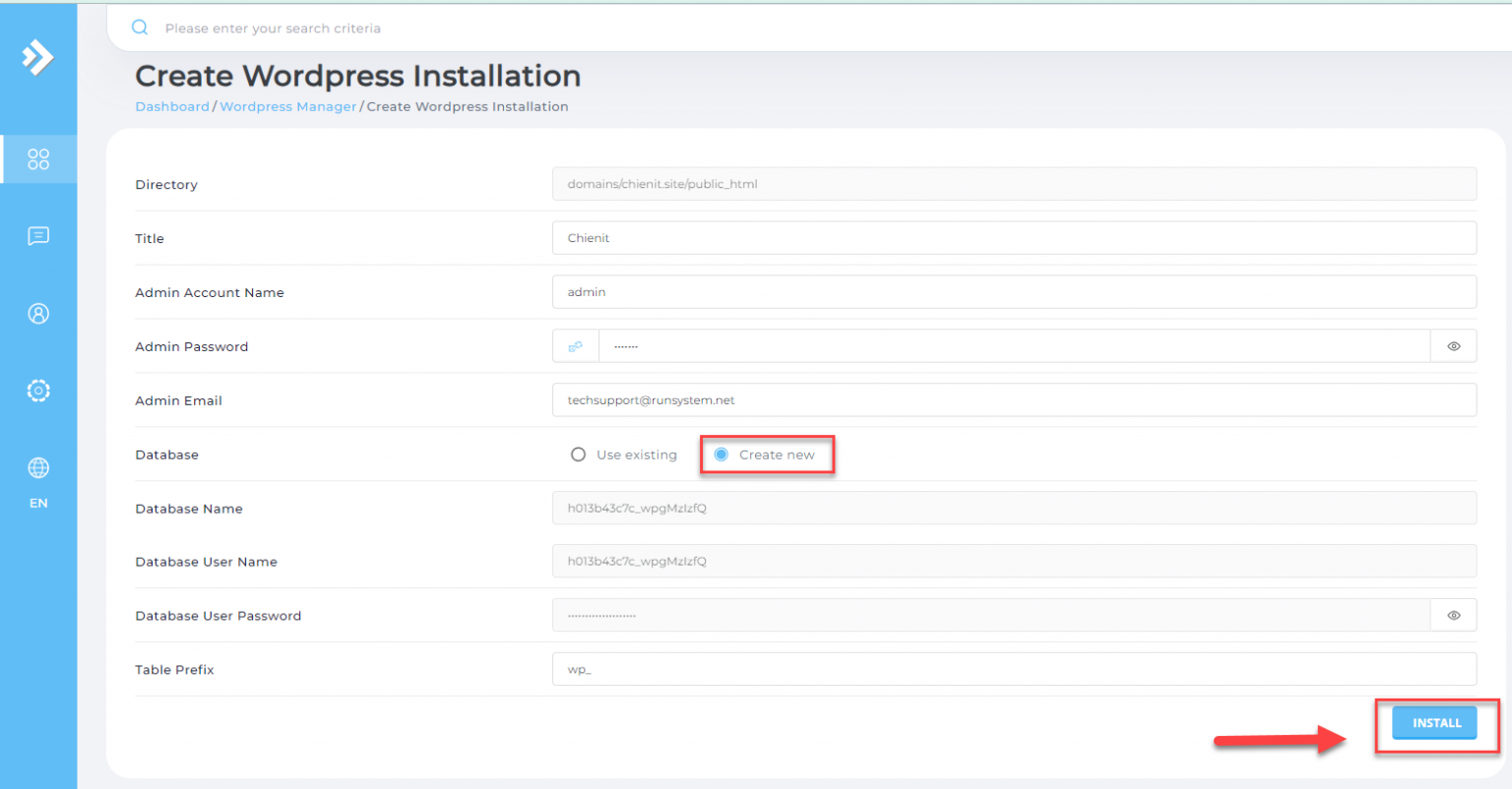Open the messages chat icon in sidebar
Viewport: 1512px width, 789px height.
[38, 236]
